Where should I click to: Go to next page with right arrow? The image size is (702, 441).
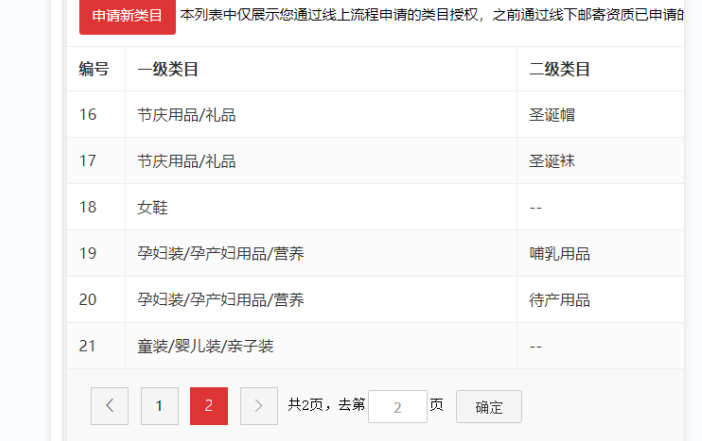[259, 406]
